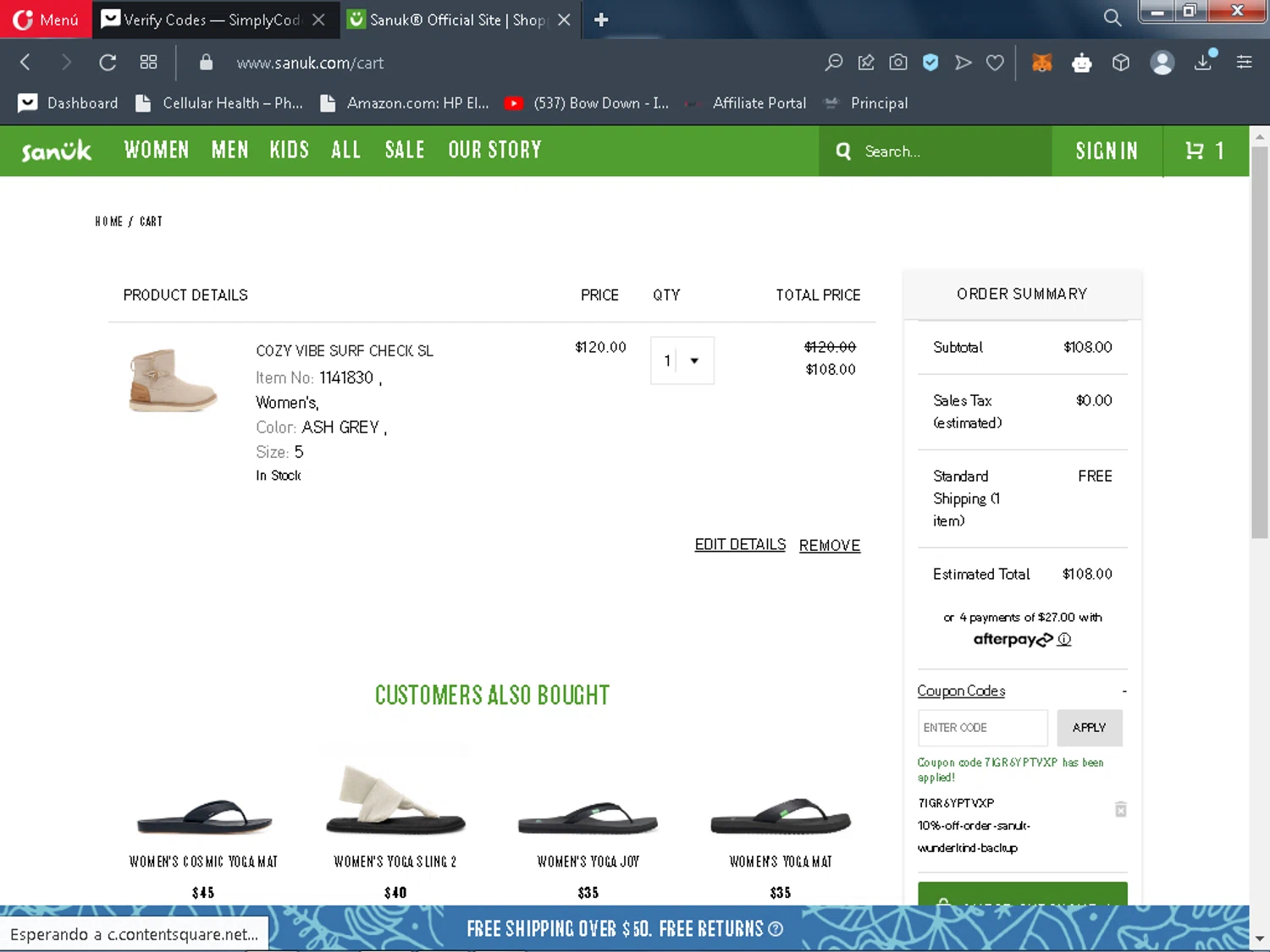Open the Opera Menú button
The height and width of the screenshot is (952, 1270).
46,19
